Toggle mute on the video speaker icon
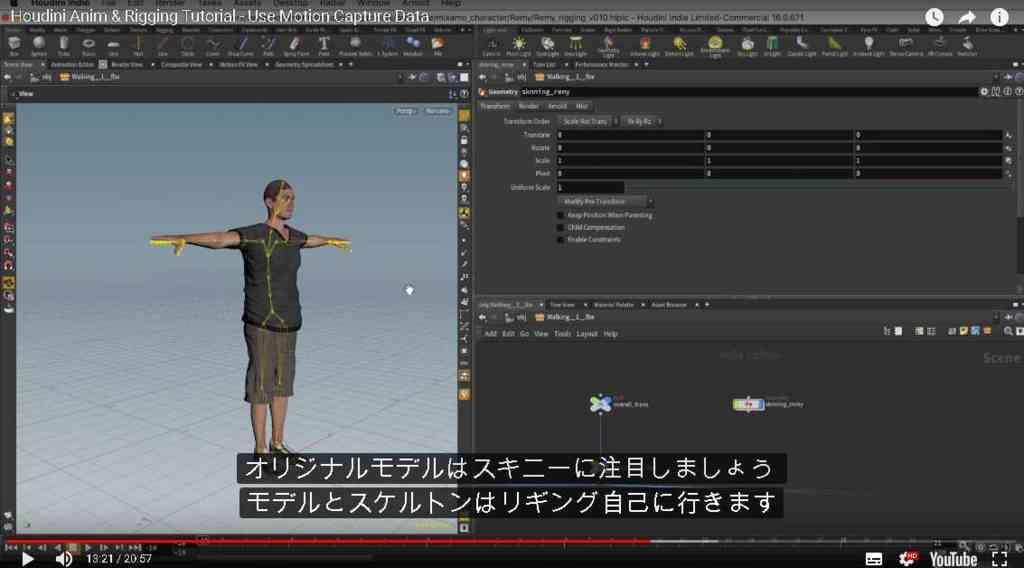Viewport: 1024px width, 568px height. click(x=63, y=559)
